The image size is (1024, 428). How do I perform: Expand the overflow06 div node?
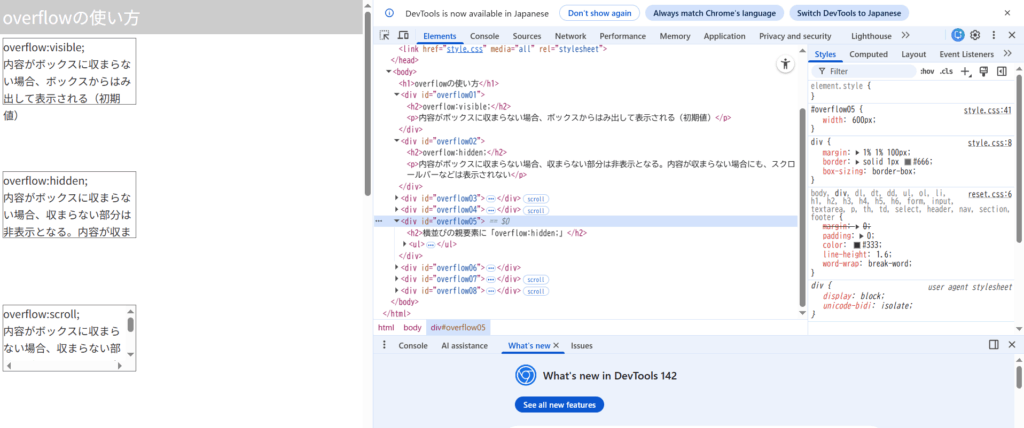397,268
